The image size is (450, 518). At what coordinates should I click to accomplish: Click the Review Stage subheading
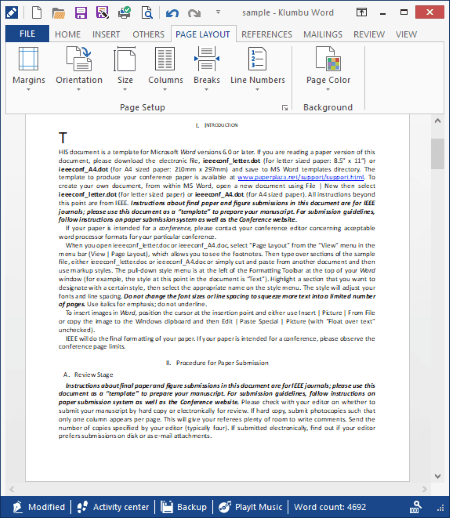pyautogui.click(x=88, y=375)
